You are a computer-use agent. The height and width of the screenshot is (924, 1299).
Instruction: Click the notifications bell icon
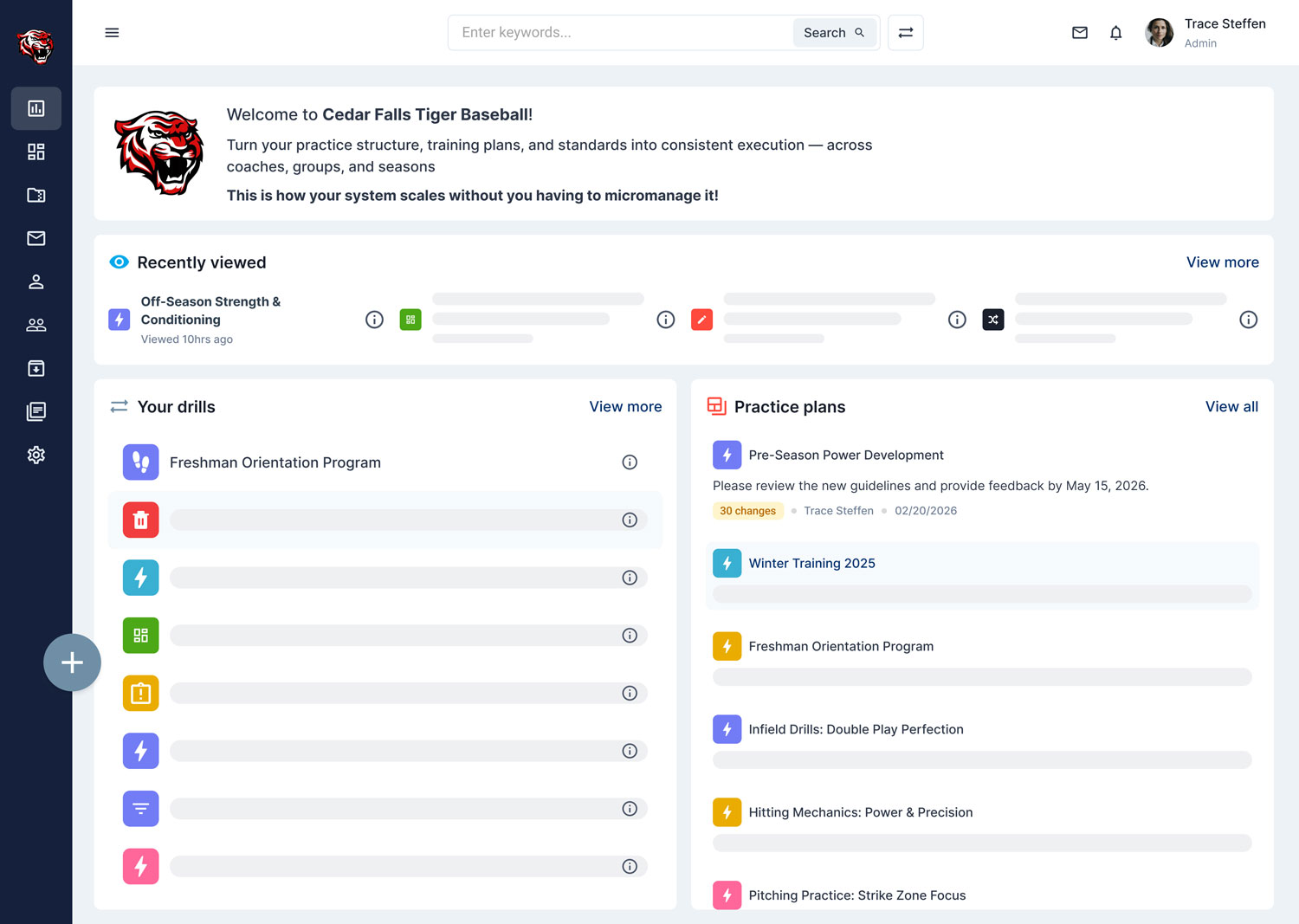pyautogui.click(x=1115, y=32)
